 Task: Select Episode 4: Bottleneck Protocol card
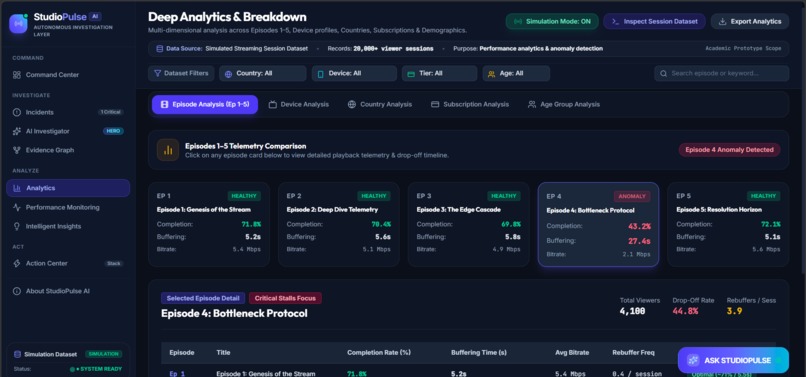[598, 224]
